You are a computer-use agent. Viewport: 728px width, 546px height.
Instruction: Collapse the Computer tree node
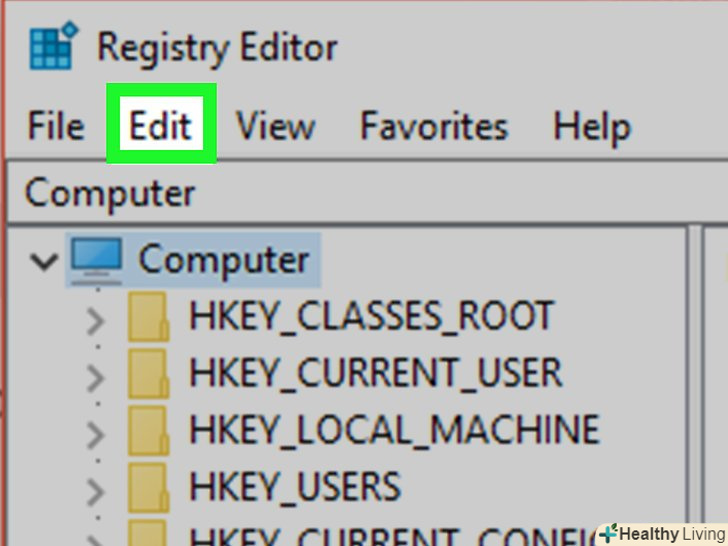tap(44, 261)
